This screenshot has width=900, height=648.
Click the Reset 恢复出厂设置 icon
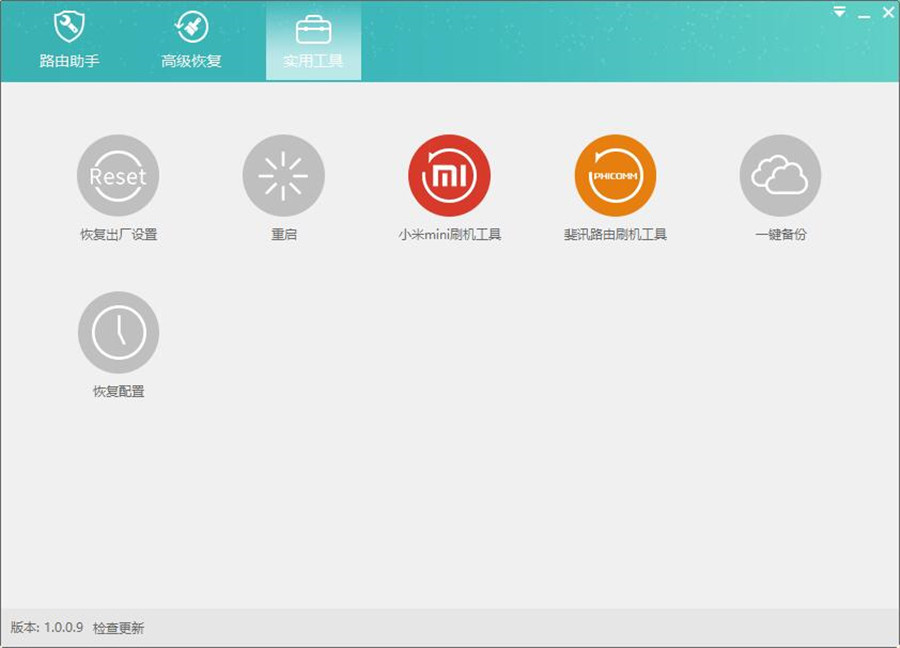pos(118,174)
